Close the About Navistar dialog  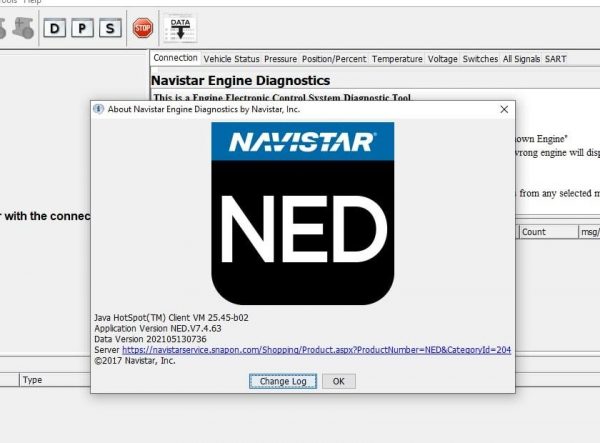(504, 109)
